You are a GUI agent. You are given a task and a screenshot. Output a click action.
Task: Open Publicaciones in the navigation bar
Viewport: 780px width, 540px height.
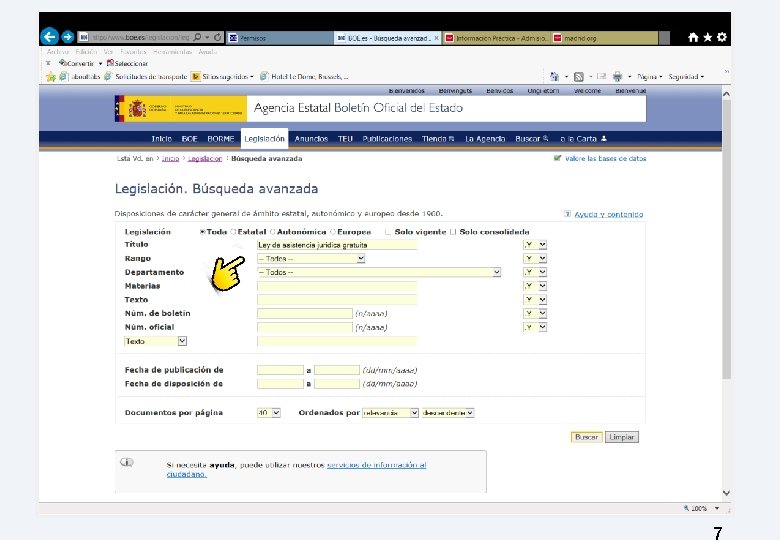387,139
